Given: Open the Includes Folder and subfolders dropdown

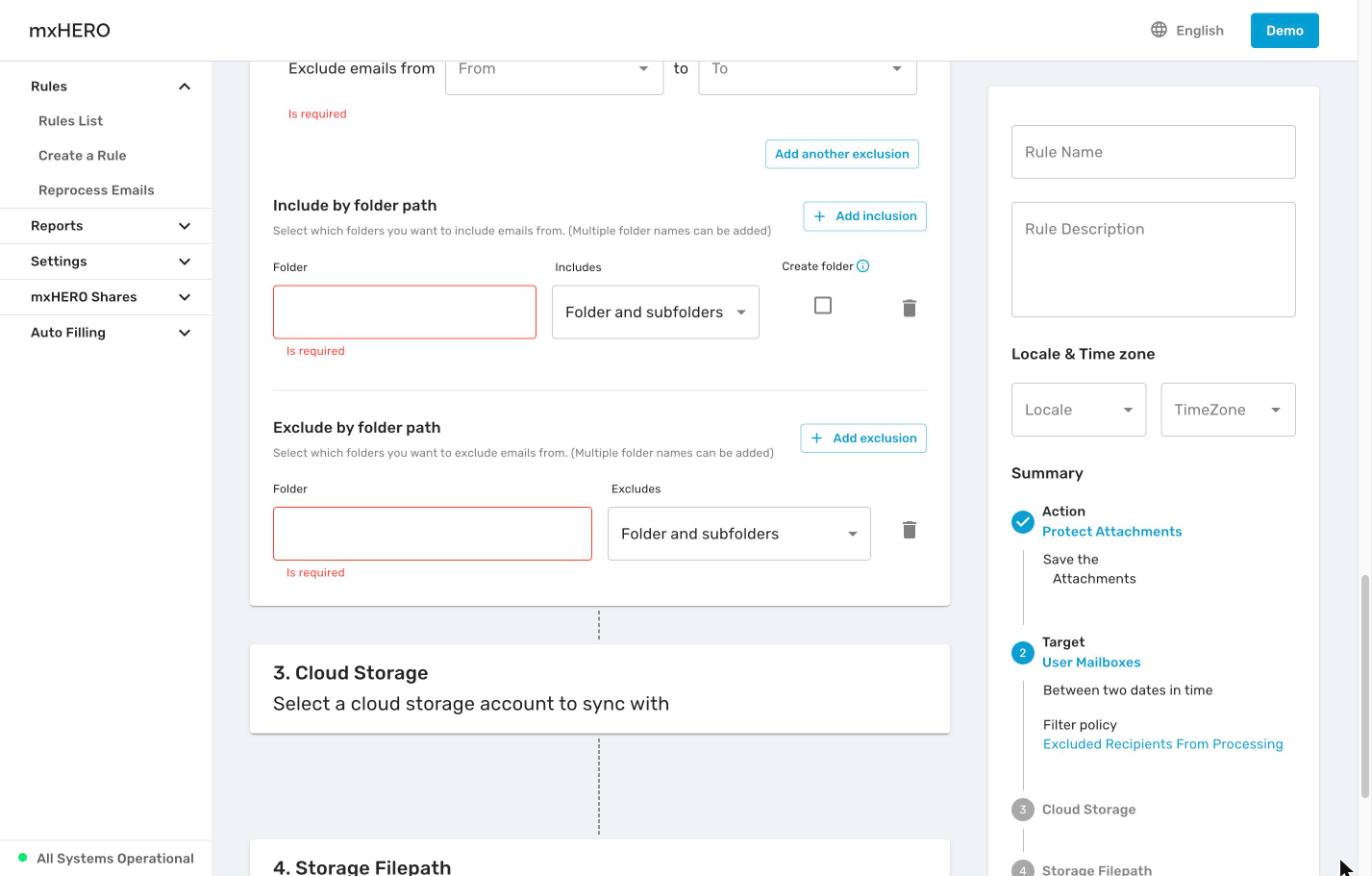Looking at the screenshot, I should coord(655,312).
